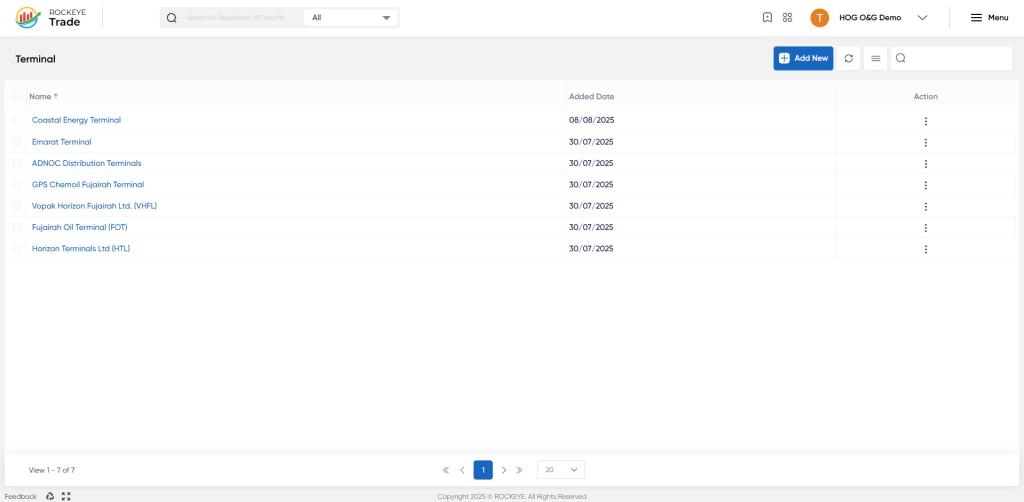Click the Added Date column header

point(592,97)
